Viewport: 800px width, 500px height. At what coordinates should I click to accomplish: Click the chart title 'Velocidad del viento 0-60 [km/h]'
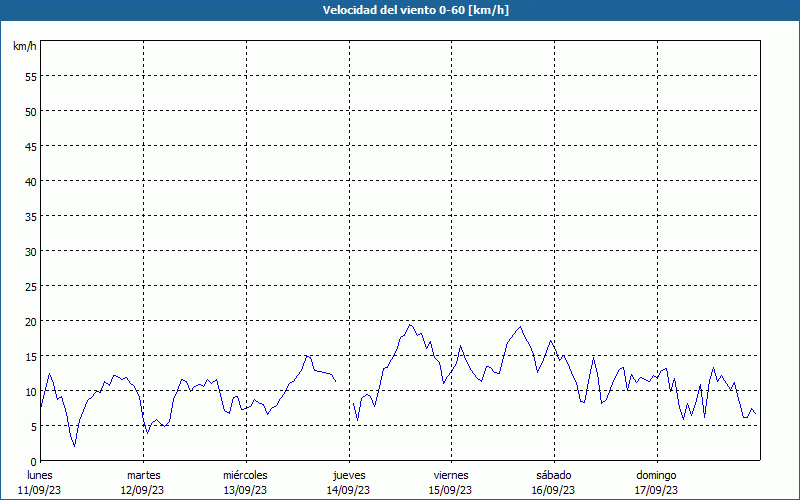(416, 10)
